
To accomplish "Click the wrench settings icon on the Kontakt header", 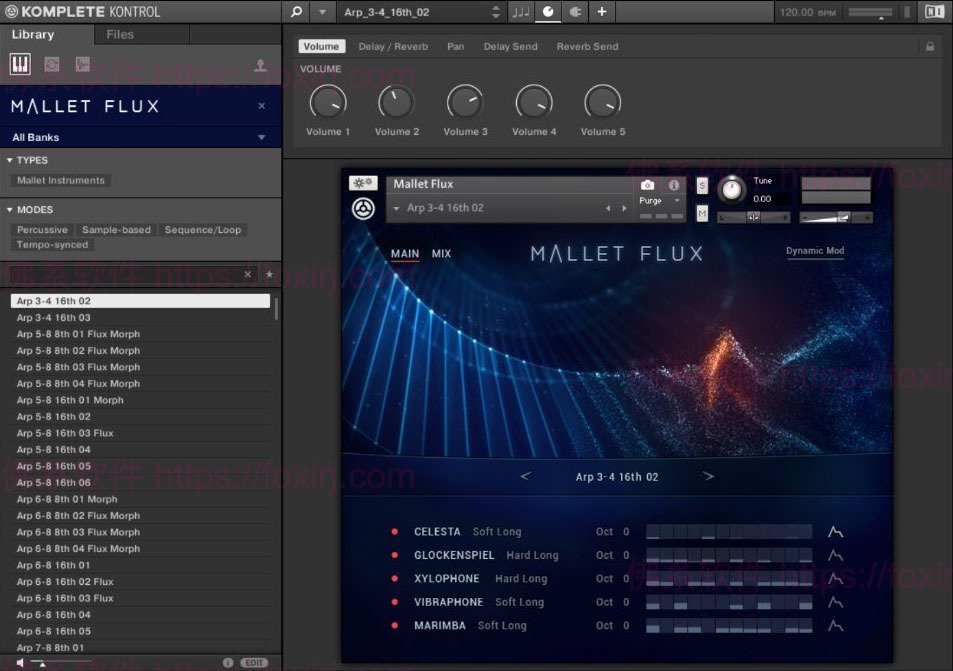I will point(361,182).
